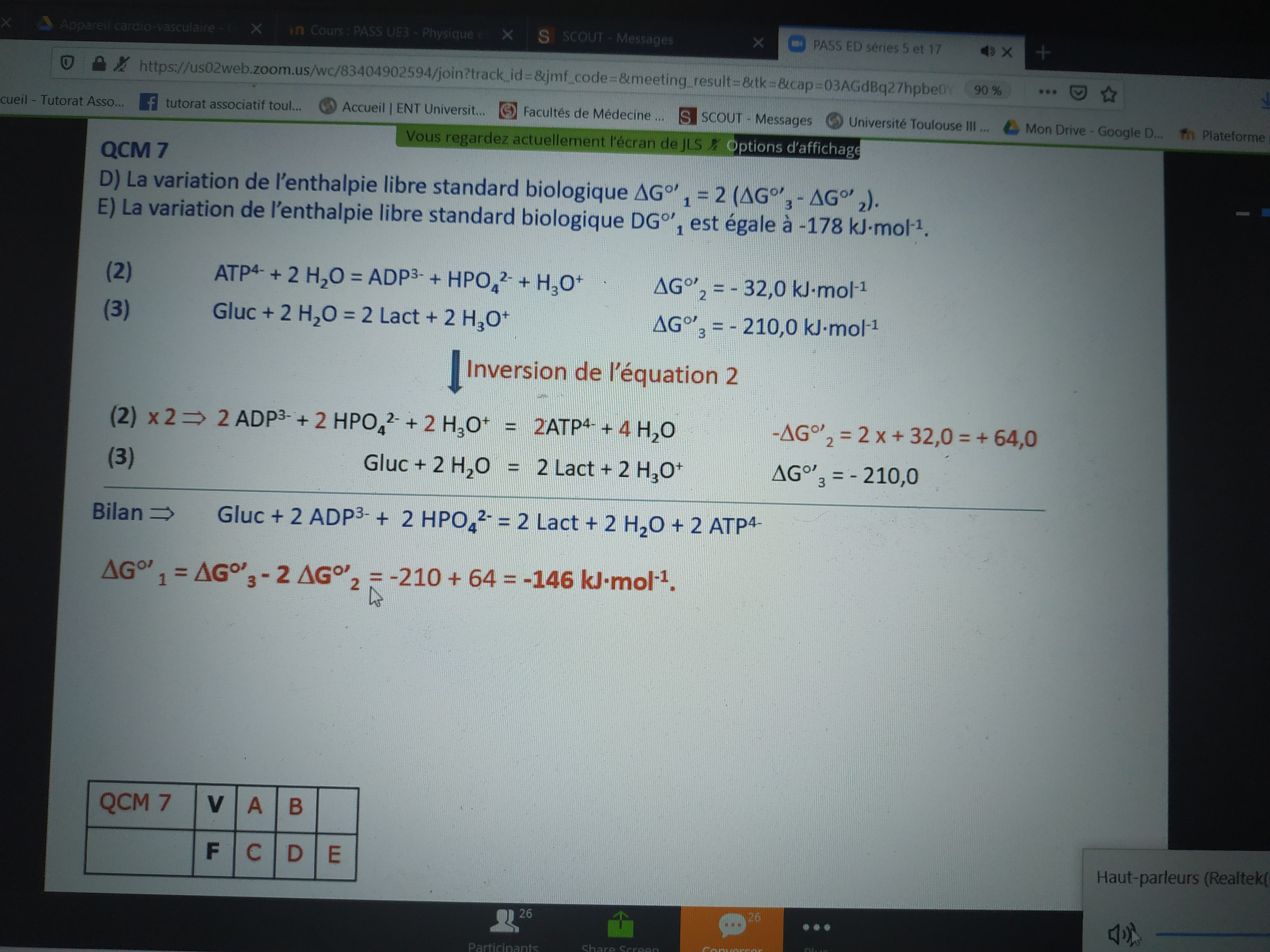Switch to SCOUT - Messages tab

(x=617, y=38)
